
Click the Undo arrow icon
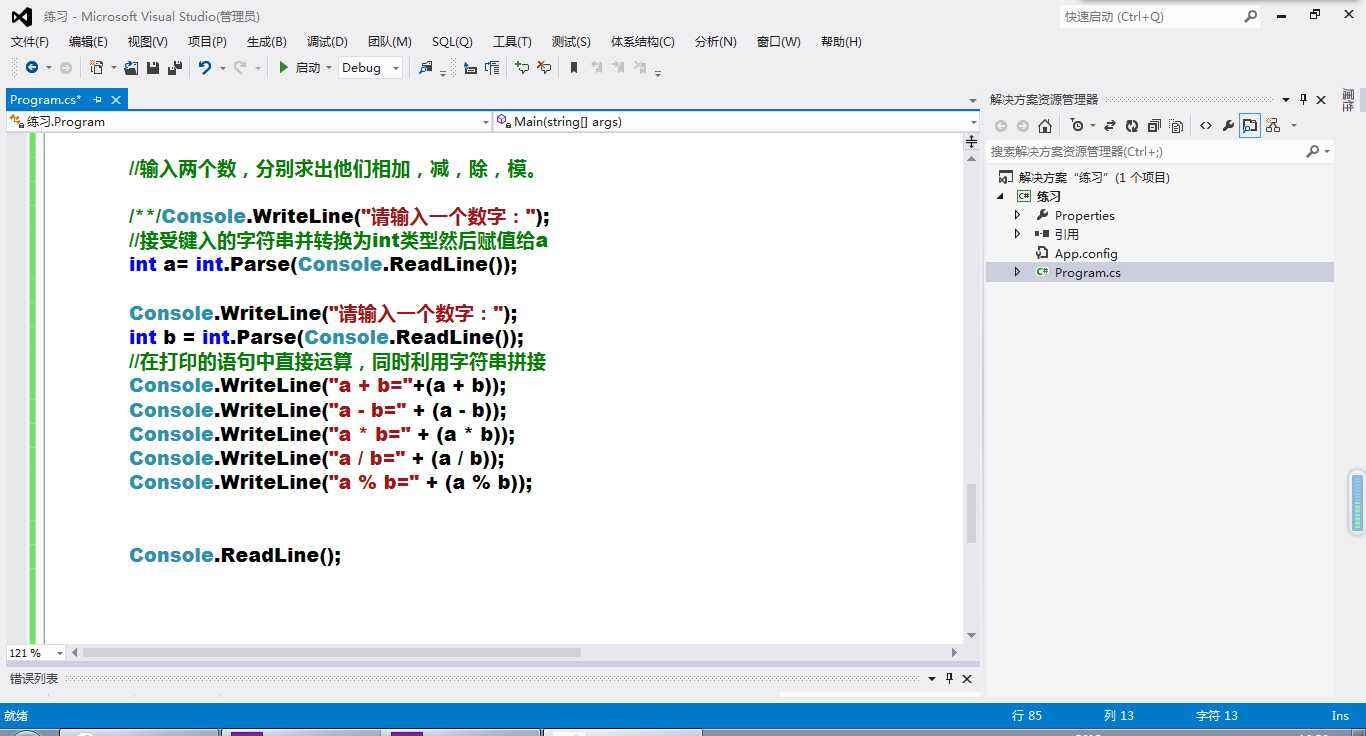pyautogui.click(x=205, y=67)
